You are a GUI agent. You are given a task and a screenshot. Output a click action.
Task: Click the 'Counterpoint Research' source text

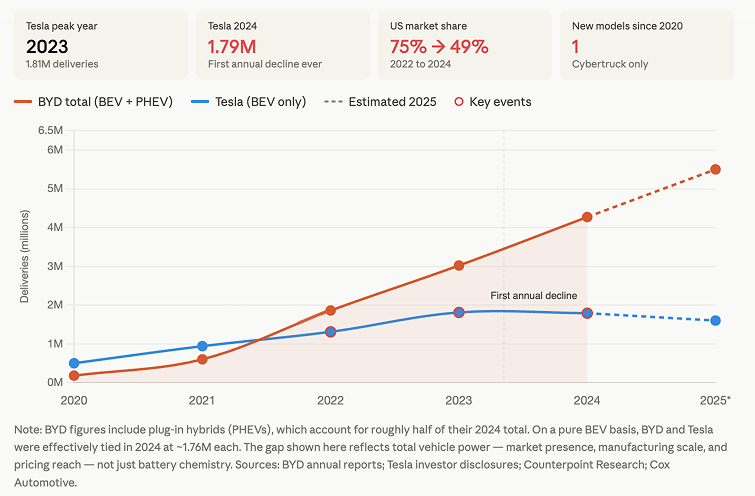(584, 465)
